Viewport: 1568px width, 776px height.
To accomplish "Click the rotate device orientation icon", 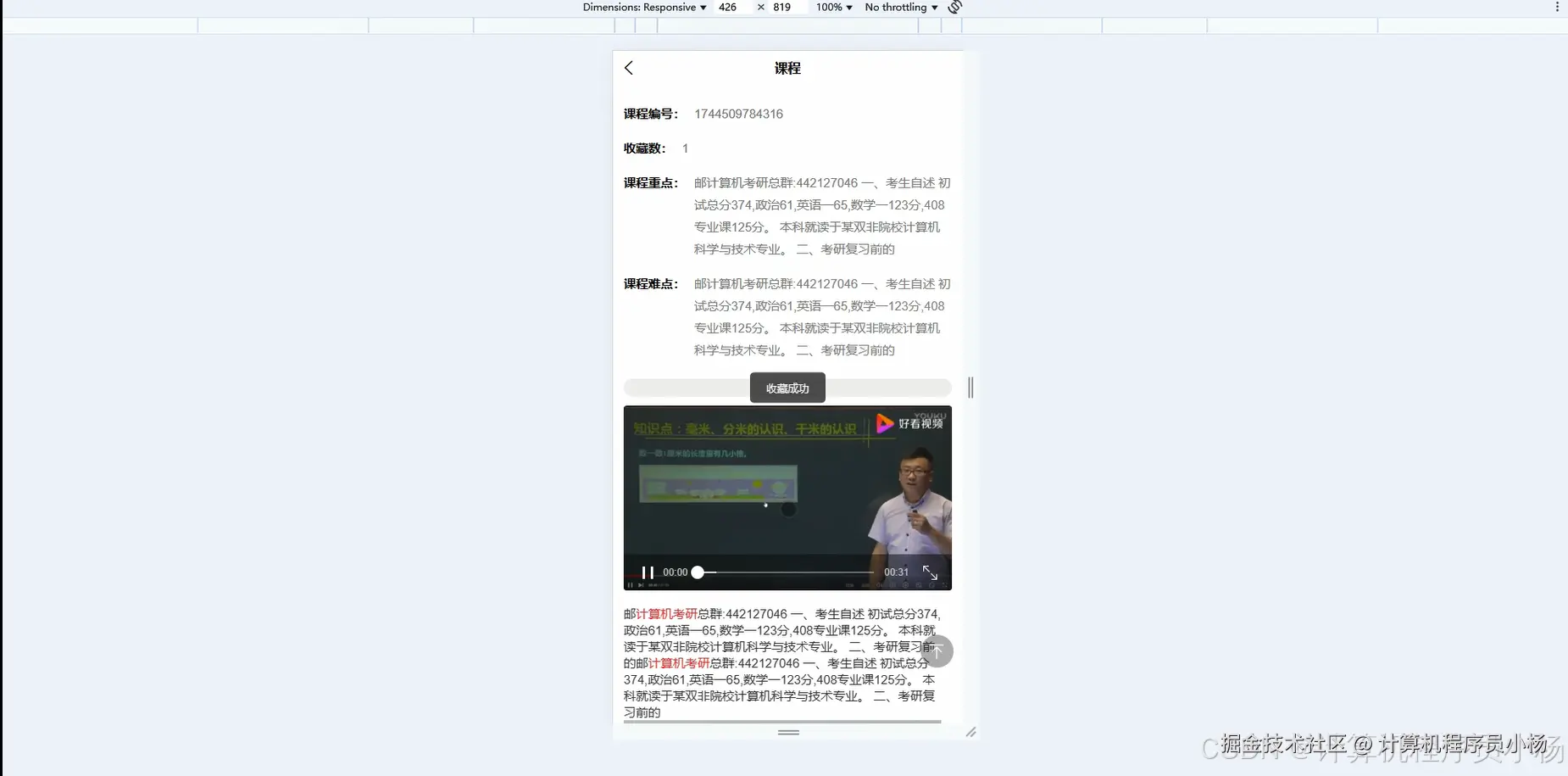I will (954, 7).
